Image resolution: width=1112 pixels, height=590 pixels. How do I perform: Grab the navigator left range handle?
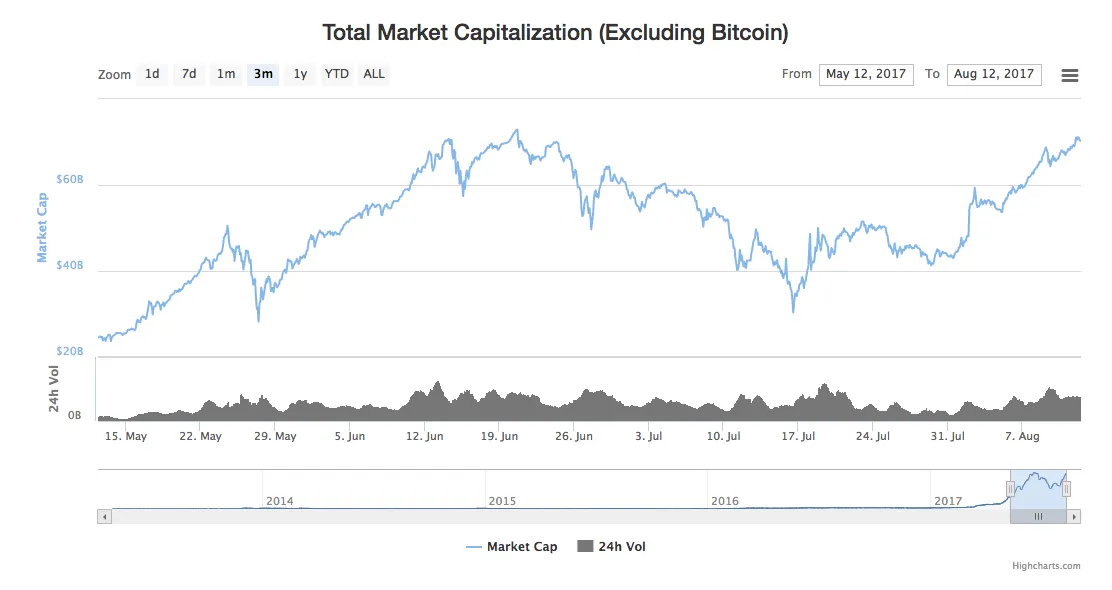(1011, 489)
